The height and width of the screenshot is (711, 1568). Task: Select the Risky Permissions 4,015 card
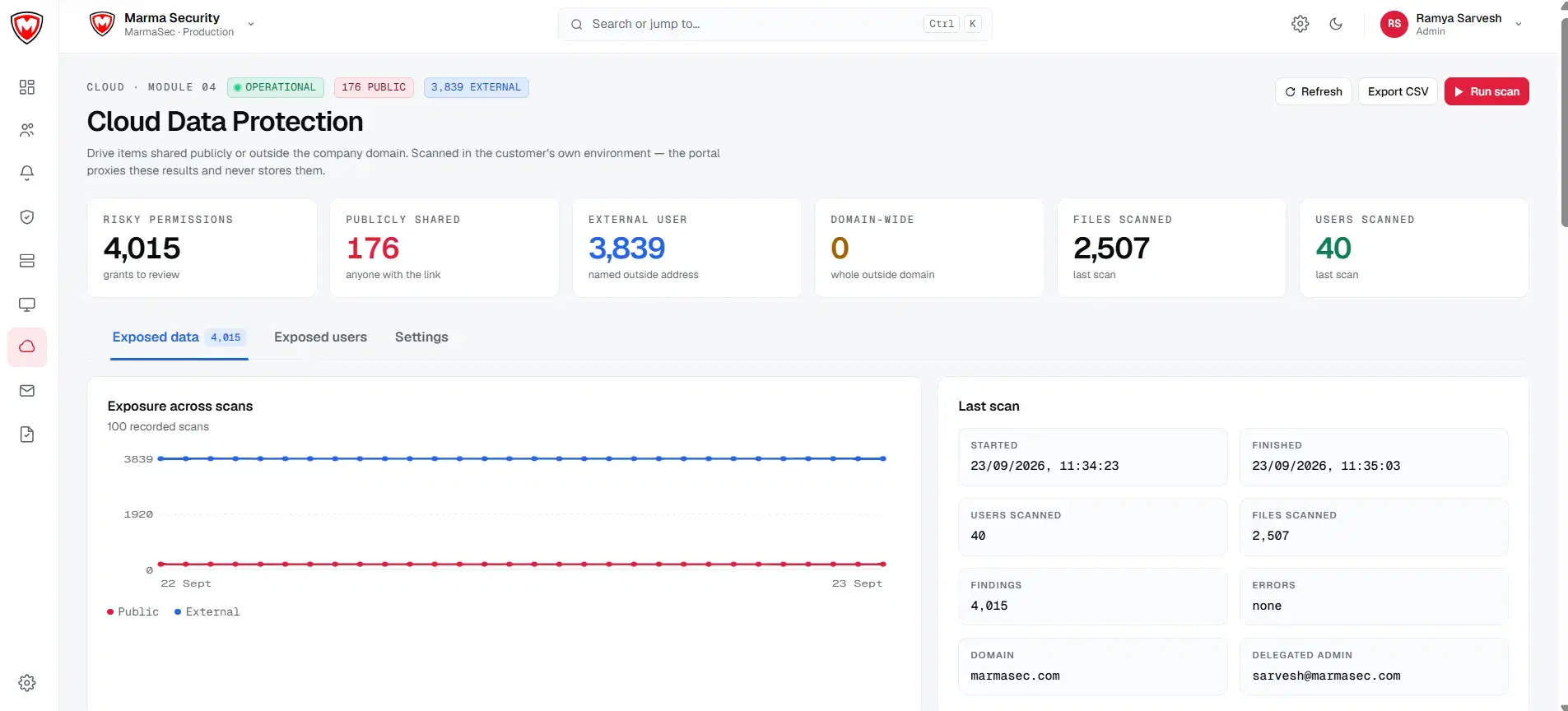click(x=202, y=248)
